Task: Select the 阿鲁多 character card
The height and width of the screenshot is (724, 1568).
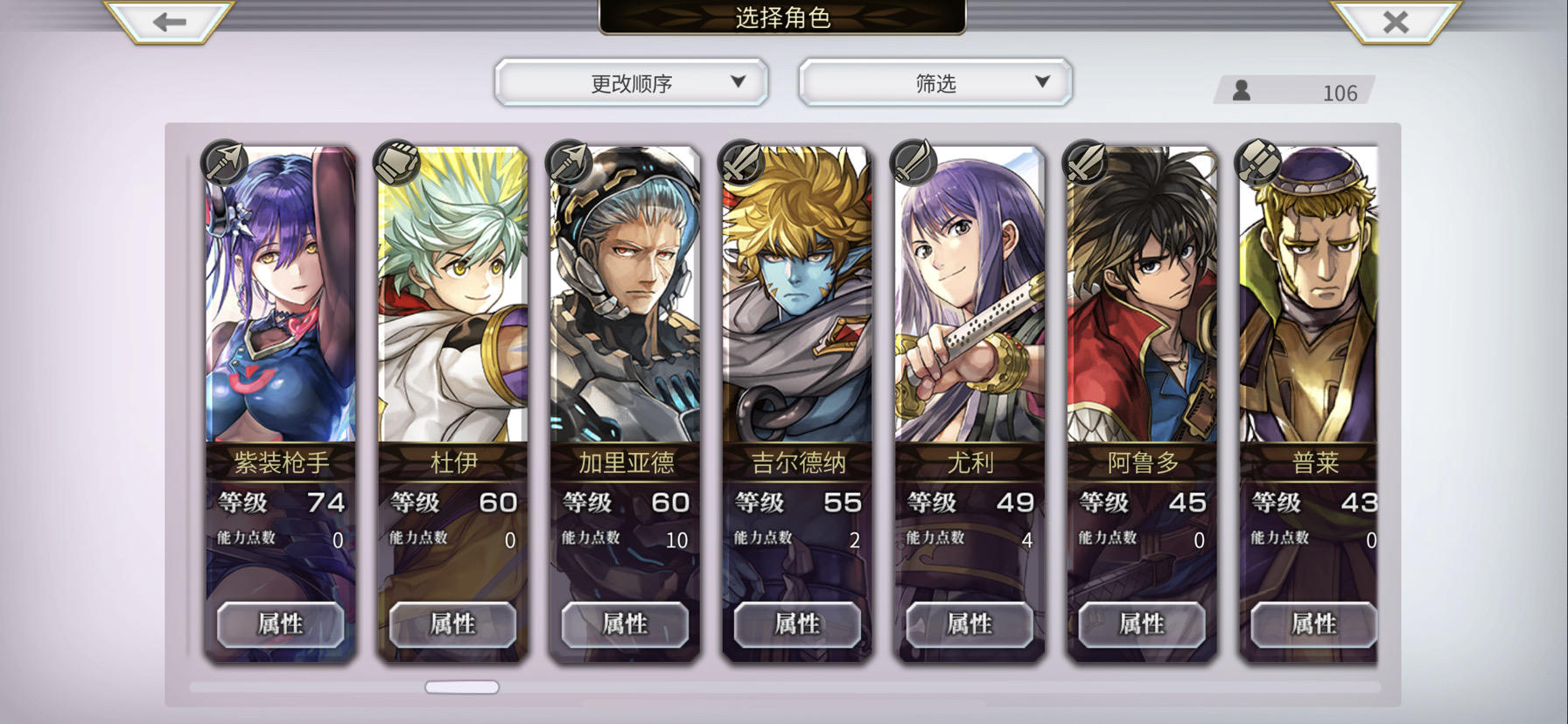Action: (1142, 402)
